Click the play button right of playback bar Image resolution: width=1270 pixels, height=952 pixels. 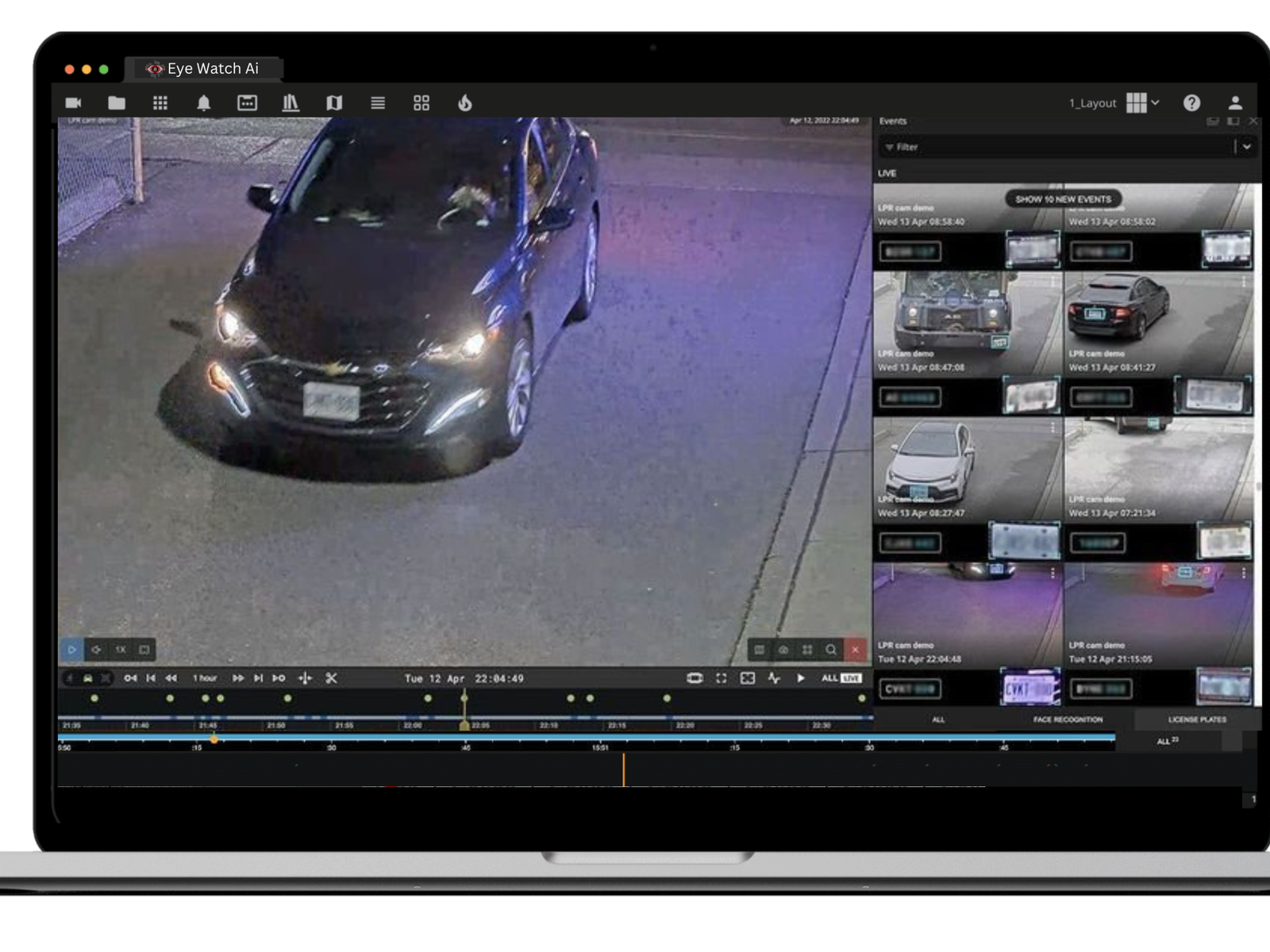(801, 678)
